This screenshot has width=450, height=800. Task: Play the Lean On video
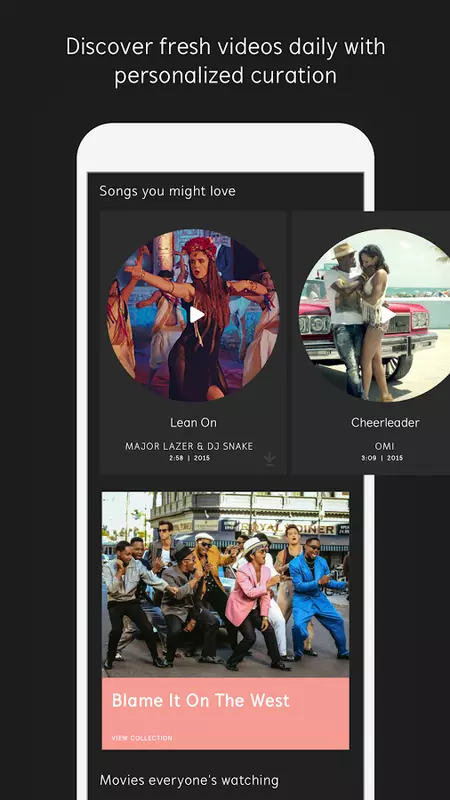(x=197, y=315)
